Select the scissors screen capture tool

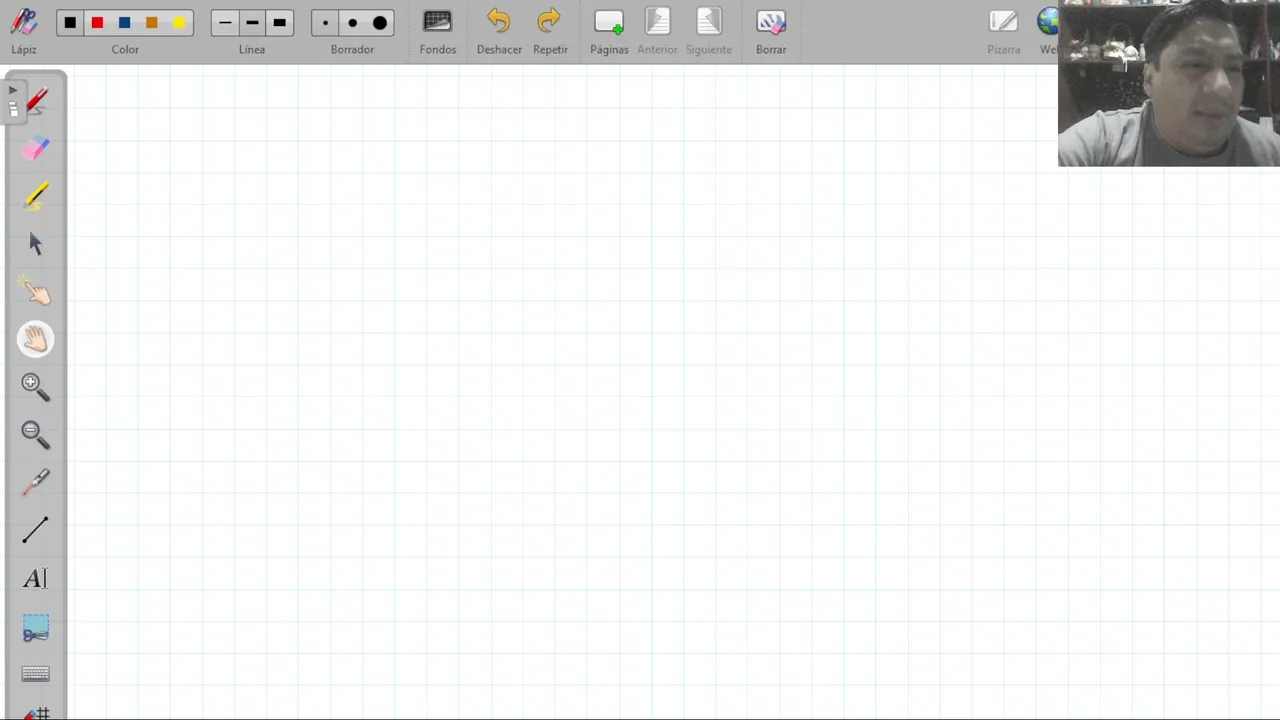[x=35, y=628]
